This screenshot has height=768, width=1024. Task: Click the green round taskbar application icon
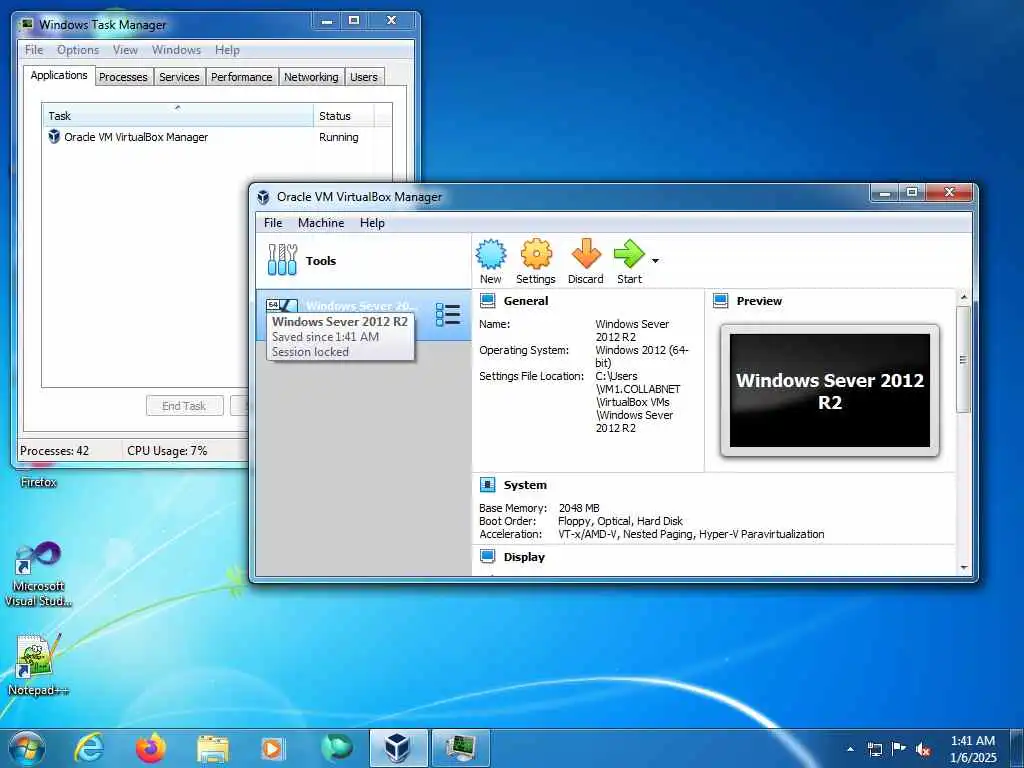click(336, 748)
